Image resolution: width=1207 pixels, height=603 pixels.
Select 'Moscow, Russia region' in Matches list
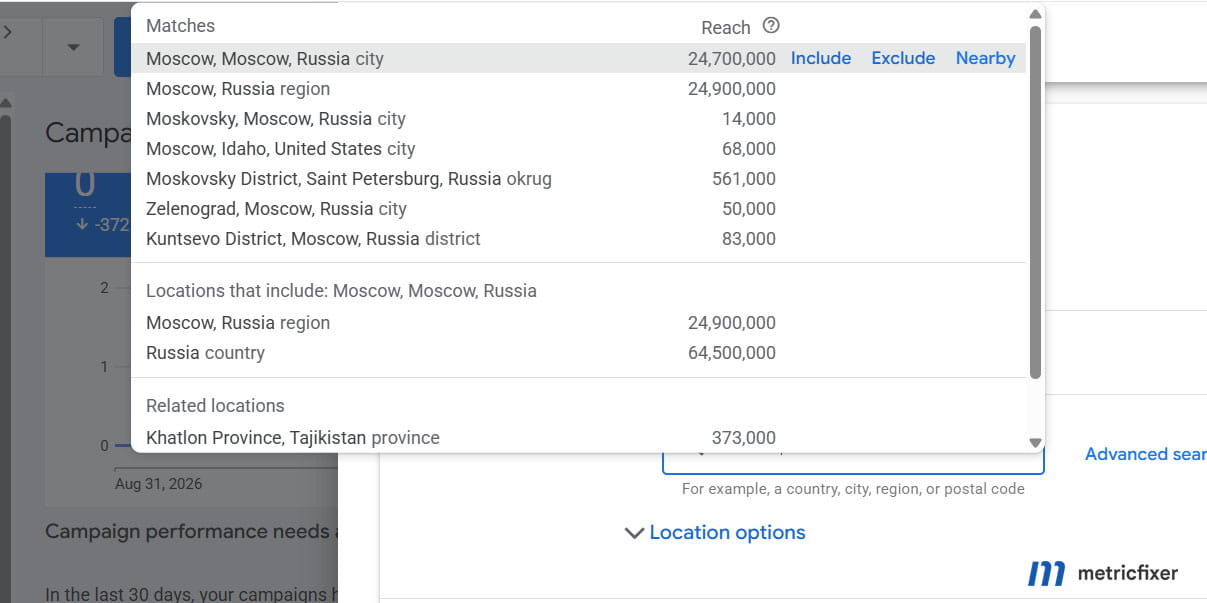(x=578, y=88)
